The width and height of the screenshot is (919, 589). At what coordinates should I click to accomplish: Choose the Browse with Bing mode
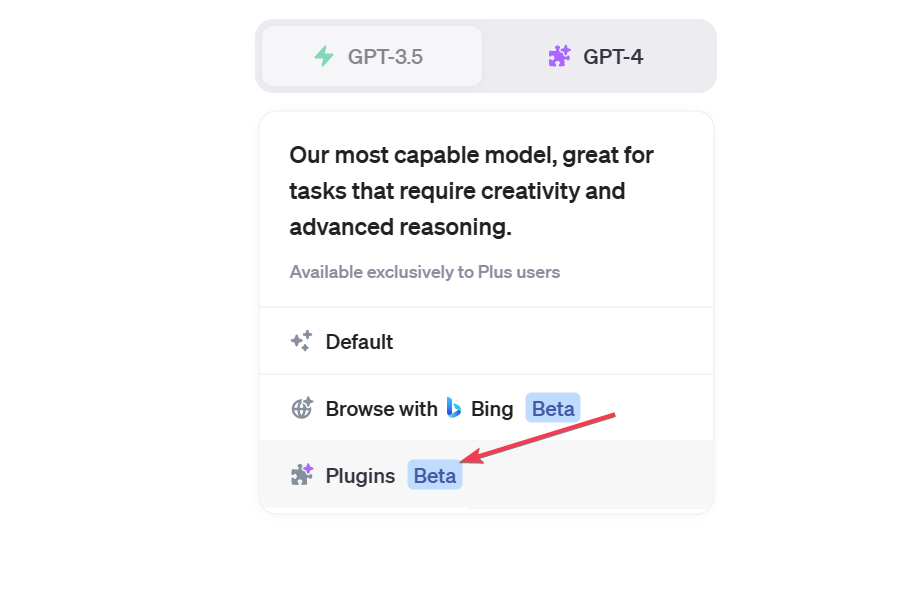tap(486, 408)
